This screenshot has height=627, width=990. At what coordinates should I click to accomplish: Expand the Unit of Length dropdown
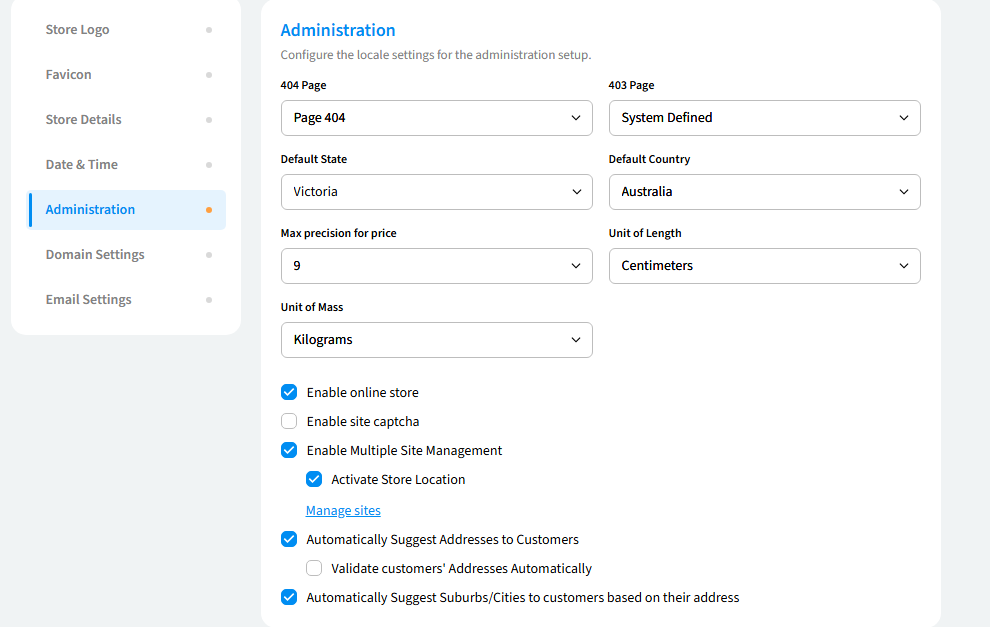(x=764, y=266)
